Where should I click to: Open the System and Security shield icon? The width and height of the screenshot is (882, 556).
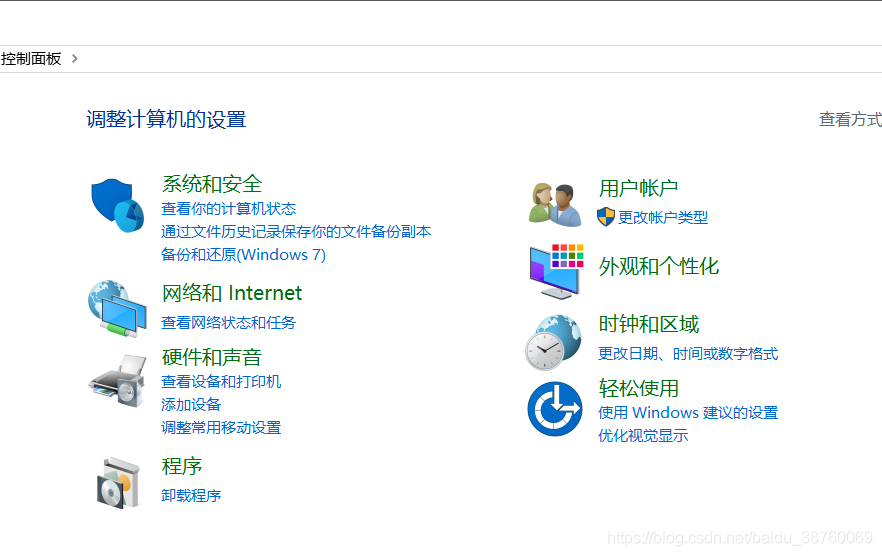tap(118, 205)
